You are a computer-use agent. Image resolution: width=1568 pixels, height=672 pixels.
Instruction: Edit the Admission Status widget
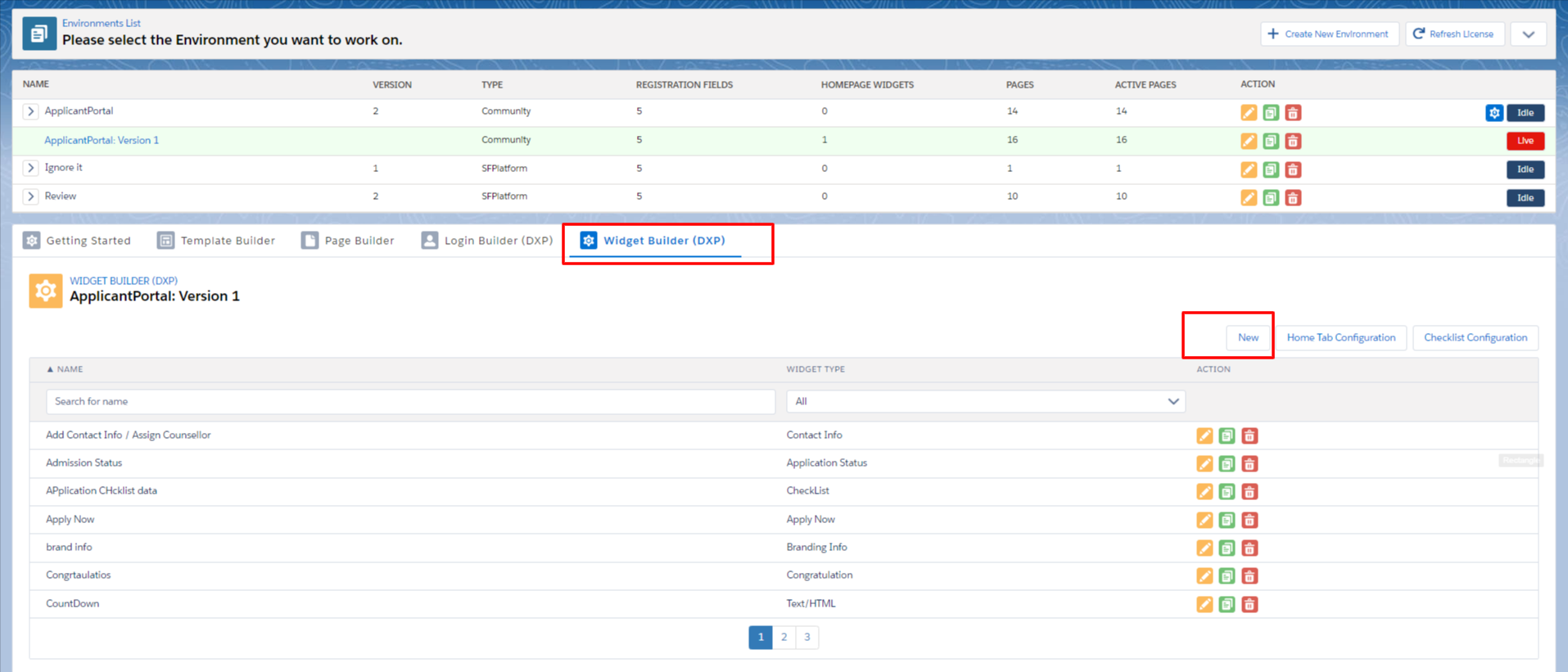click(1204, 464)
